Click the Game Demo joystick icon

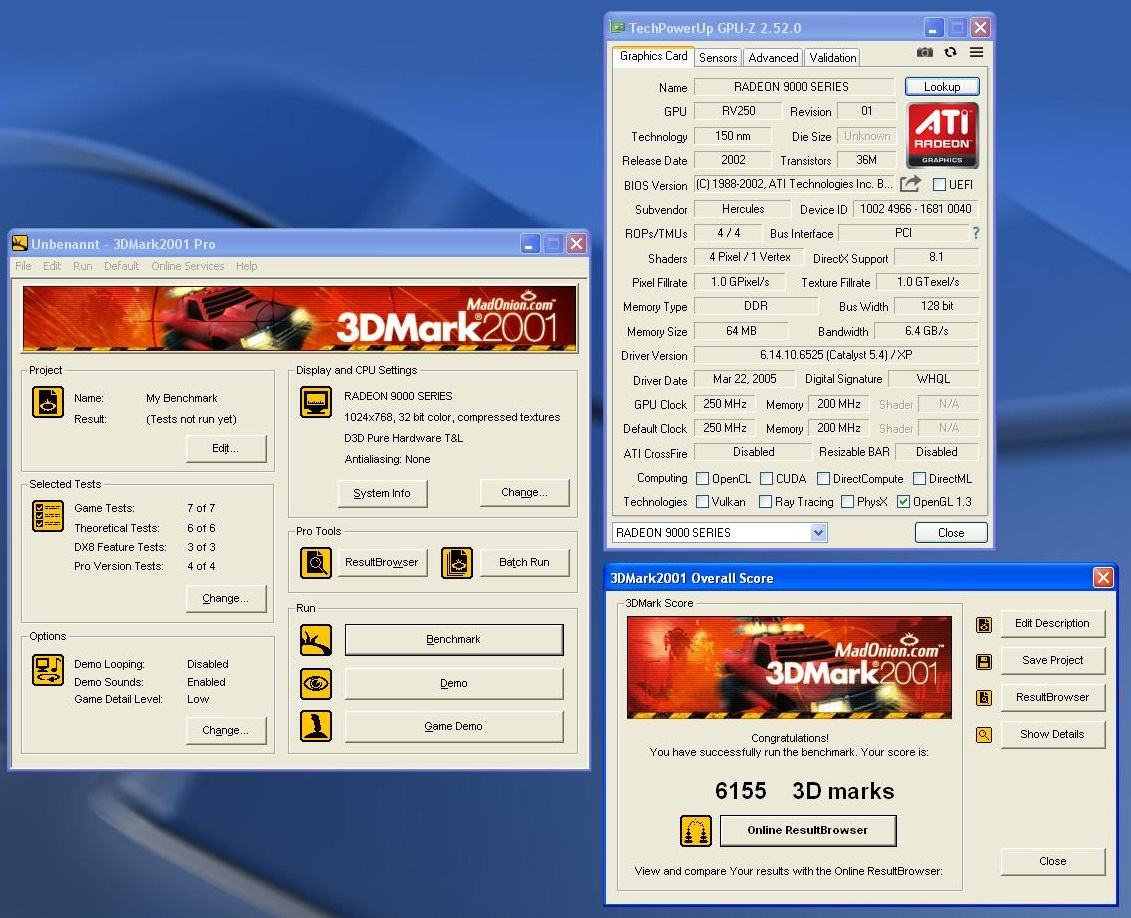tap(316, 726)
